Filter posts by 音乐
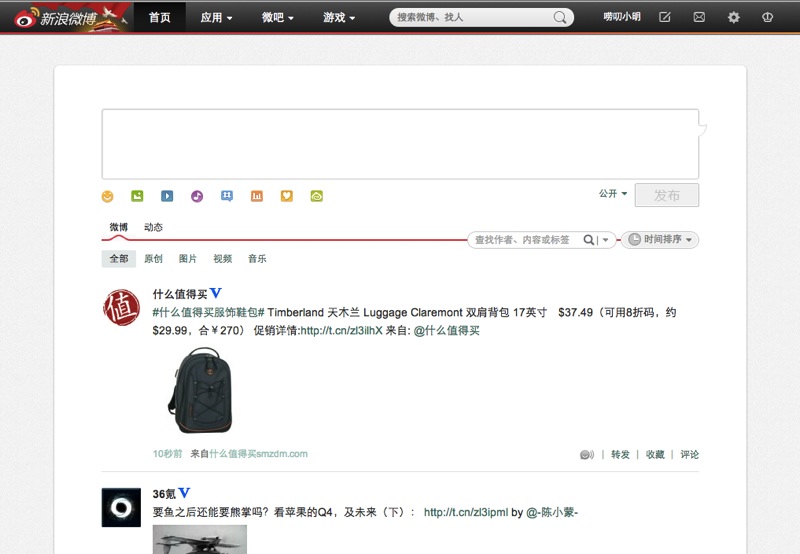Image resolution: width=800 pixels, height=554 pixels. pos(257,259)
